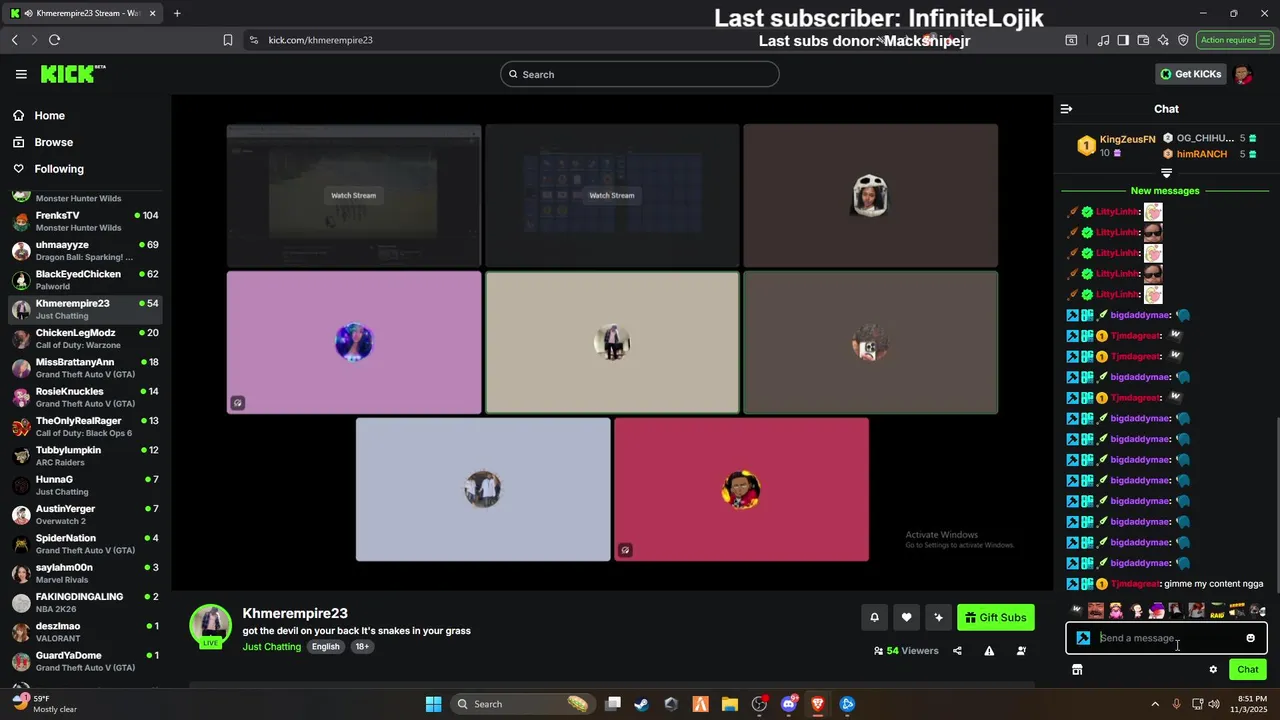Viewport: 1280px width, 720px height.
Task: Open HunnaG channel in sidebar
Action: tap(85, 485)
